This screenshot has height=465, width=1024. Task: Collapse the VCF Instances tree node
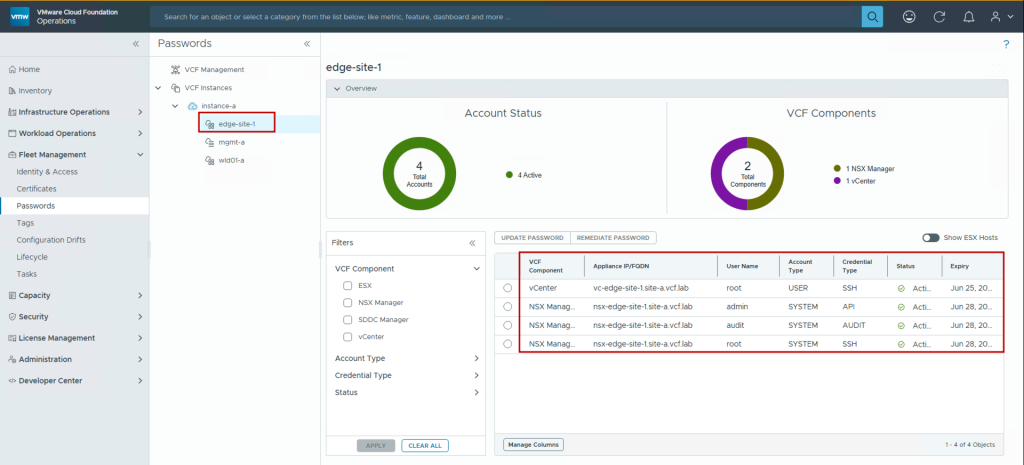[x=159, y=88]
